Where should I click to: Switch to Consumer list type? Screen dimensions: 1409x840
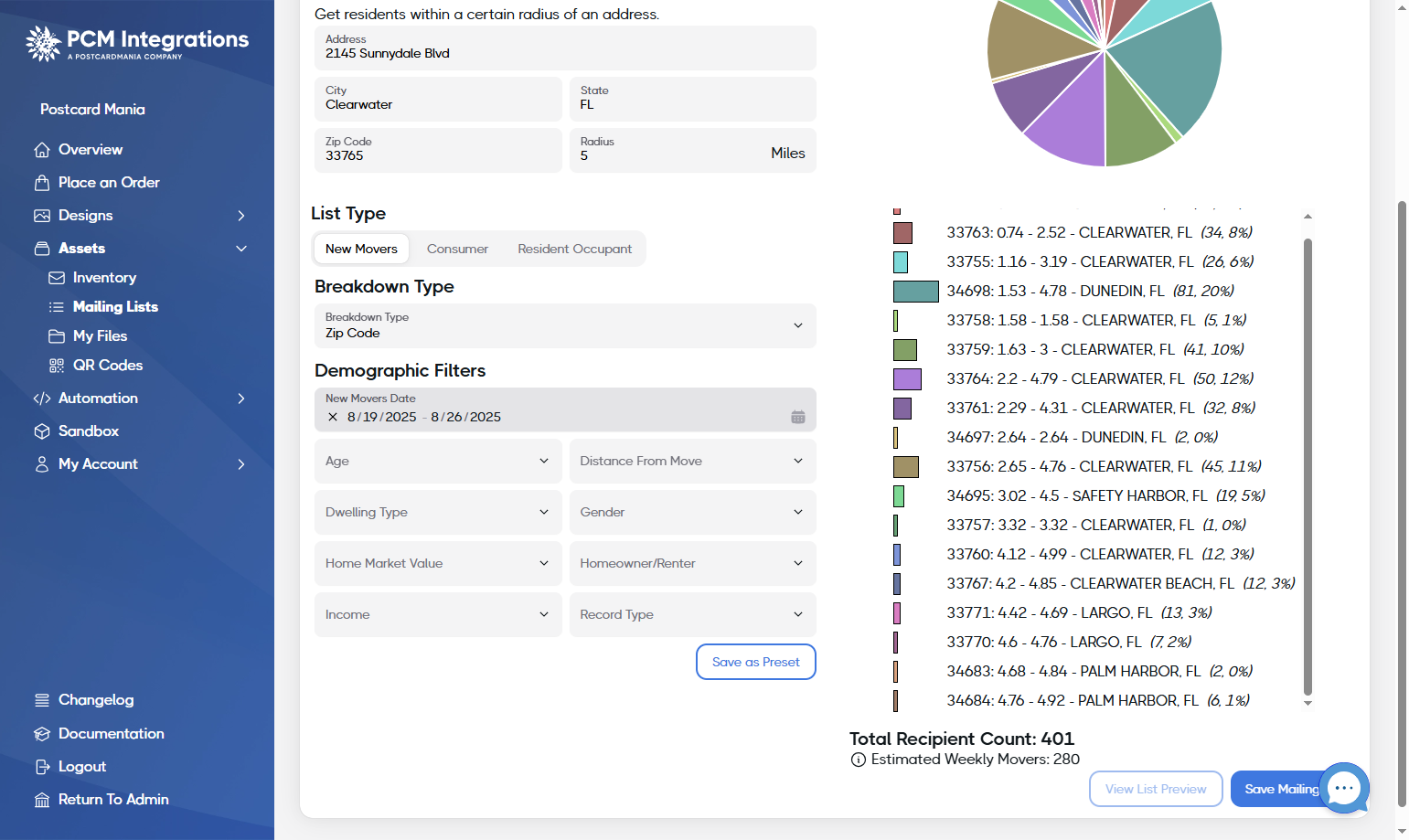[x=457, y=249]
